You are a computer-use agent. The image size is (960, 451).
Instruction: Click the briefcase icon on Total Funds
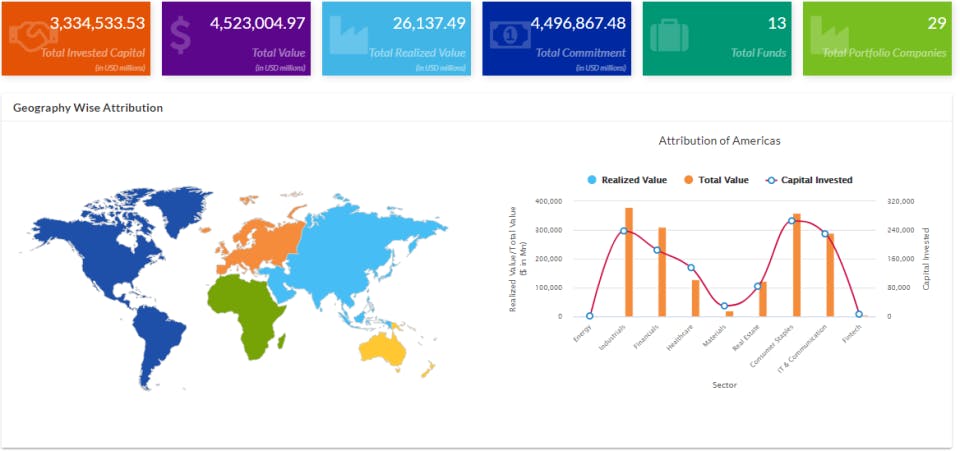pos(669,35)
